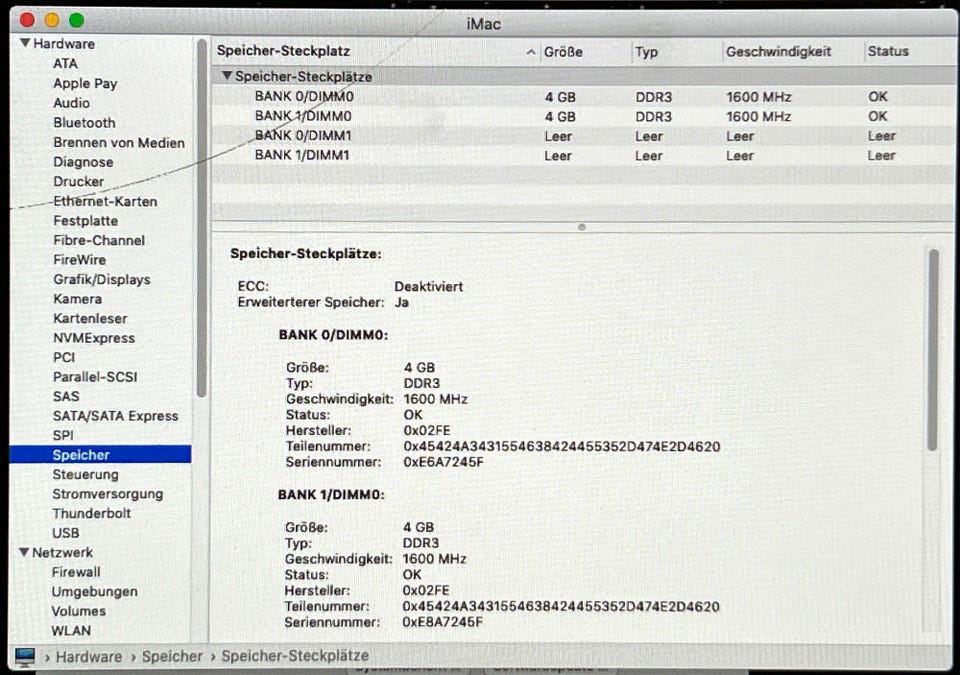Click the BANK 1/DIMM0 detail heading
Screen dimensions: 960x675
pyautogui.click(x=331, y=495)
